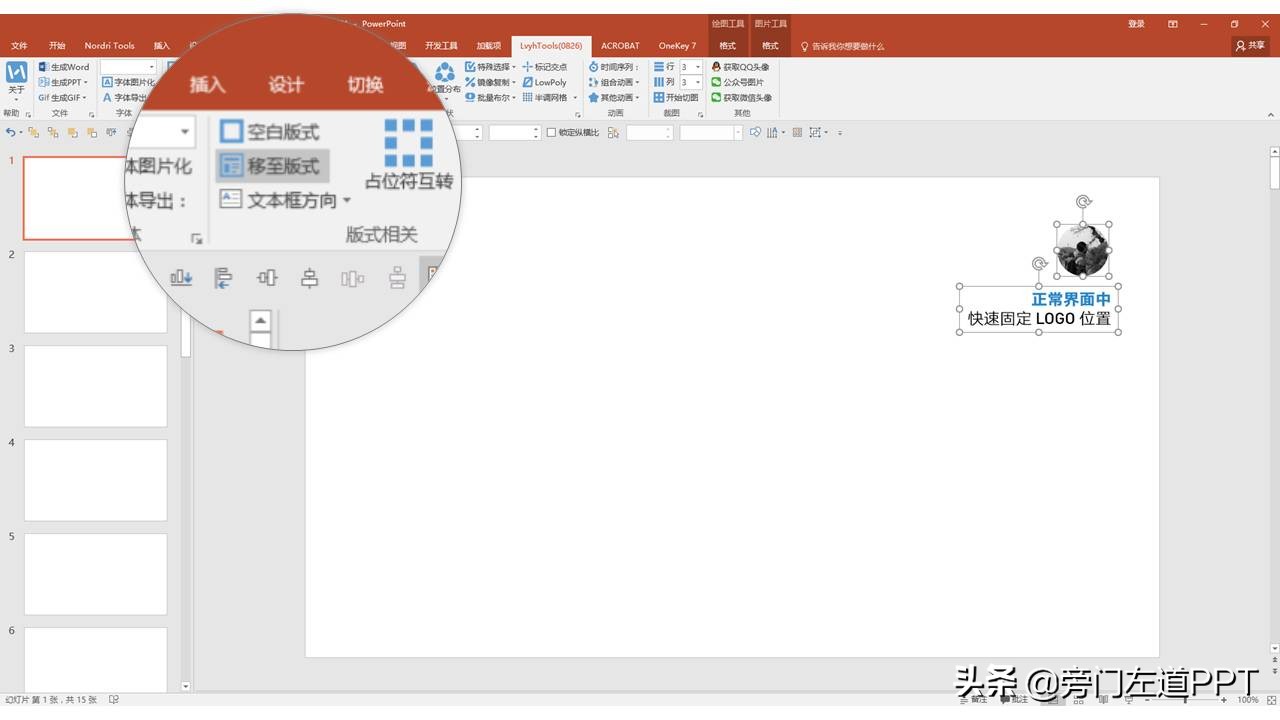This screenshot has height=720, width=1280.
Task: Expand the 特殊选择 dropdown
Action: [x=490, y=67]
